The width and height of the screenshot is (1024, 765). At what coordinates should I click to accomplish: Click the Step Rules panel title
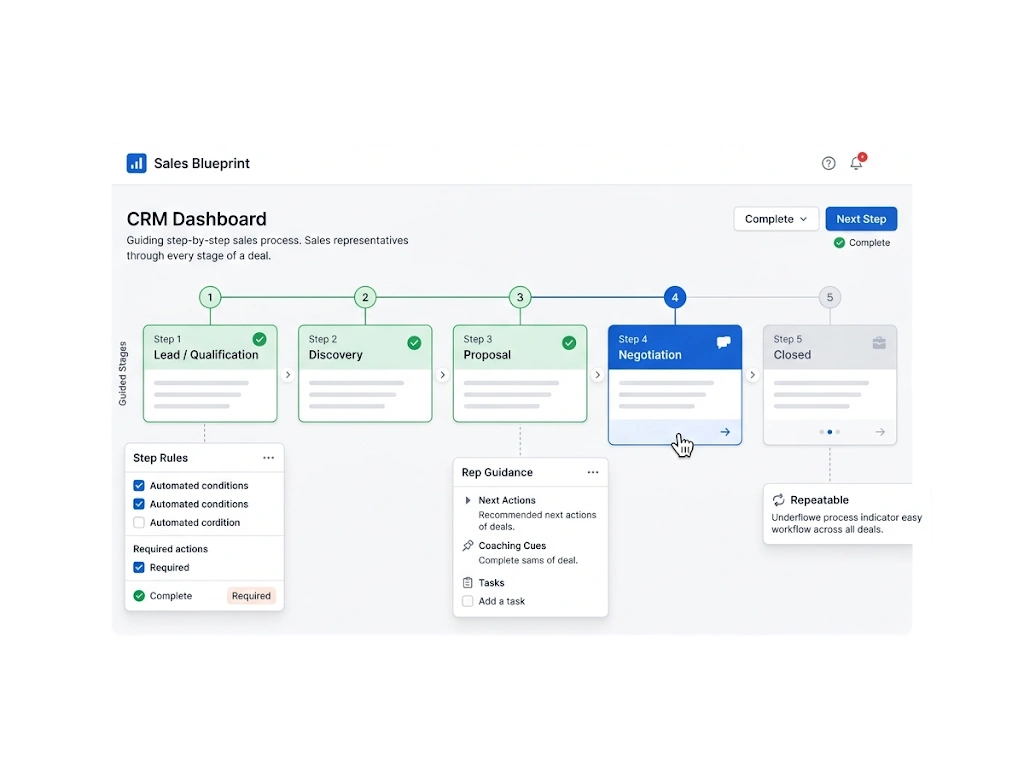(161, 458)
